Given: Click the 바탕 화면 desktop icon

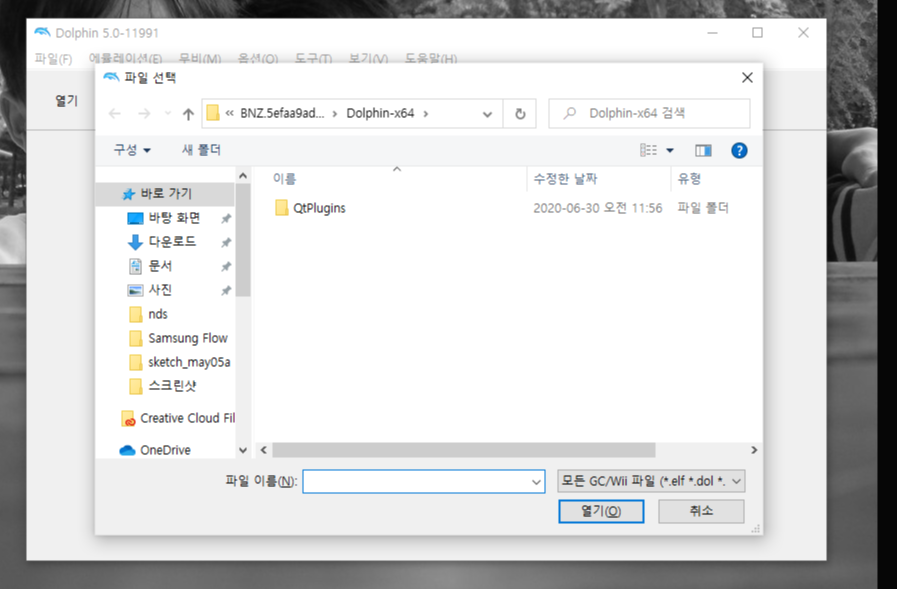Looking at the screenshot, I should (x=135, y=218).
